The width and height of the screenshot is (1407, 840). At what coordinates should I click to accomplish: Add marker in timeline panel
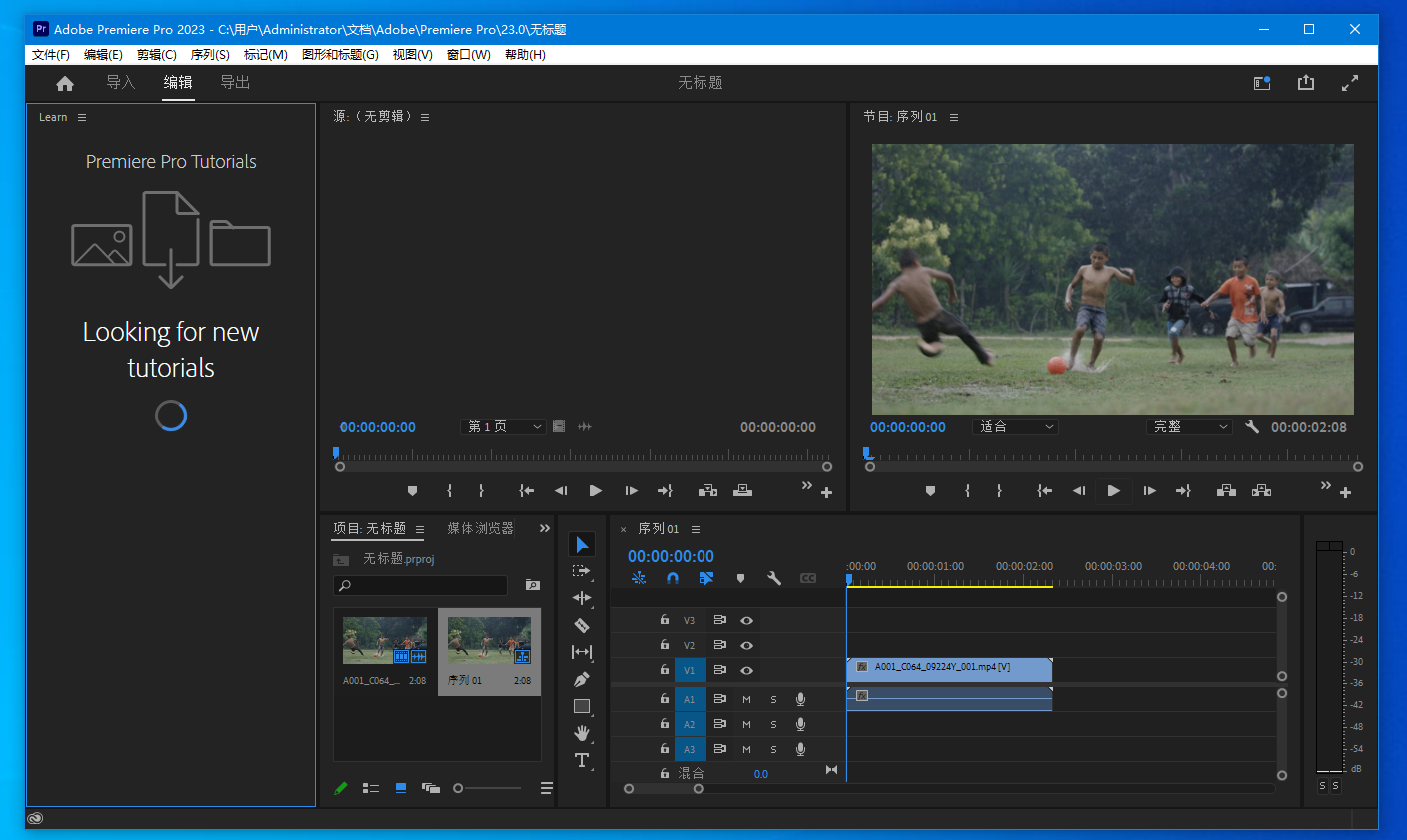click(740, 578)
